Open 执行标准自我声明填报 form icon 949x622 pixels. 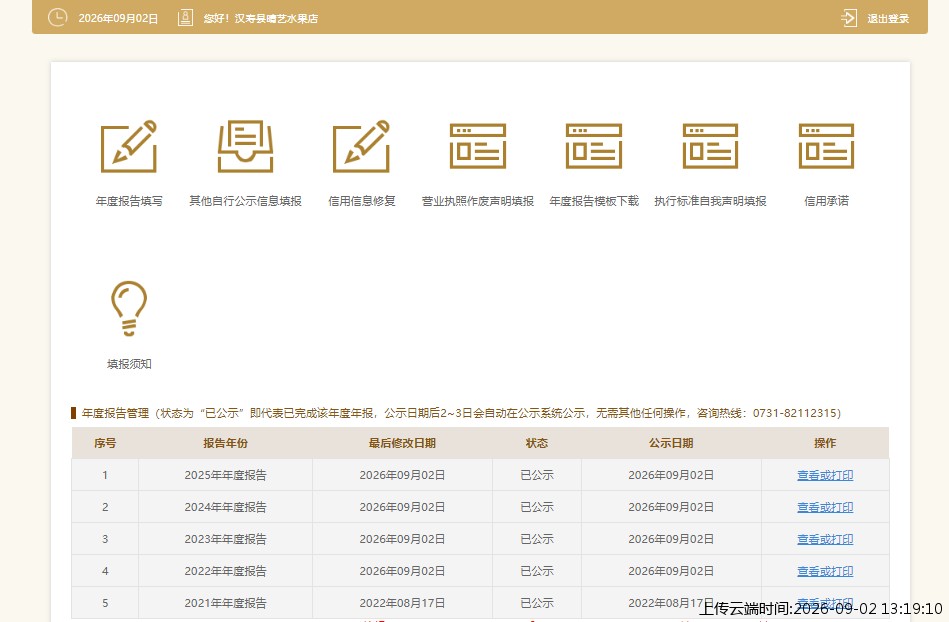(x=710, y=146)
